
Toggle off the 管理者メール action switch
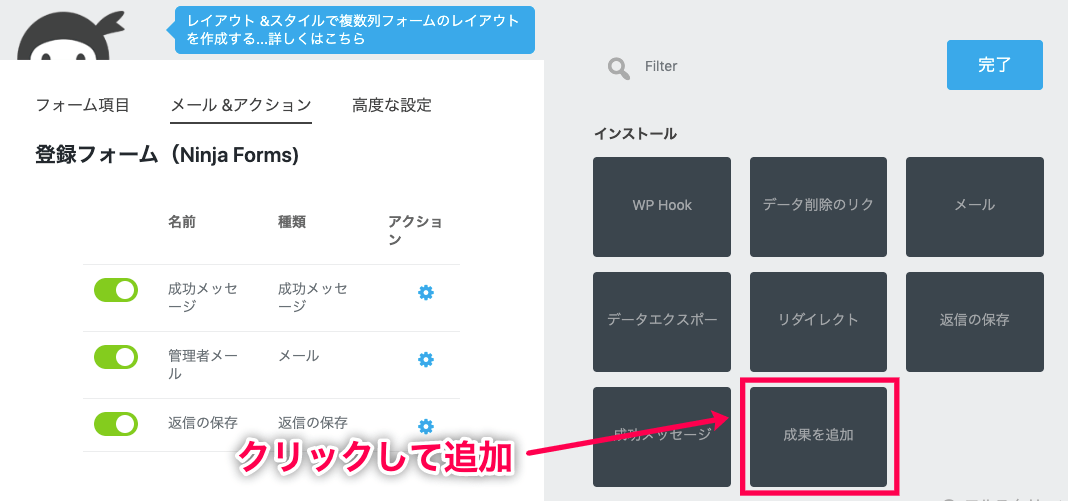(116, 357)
